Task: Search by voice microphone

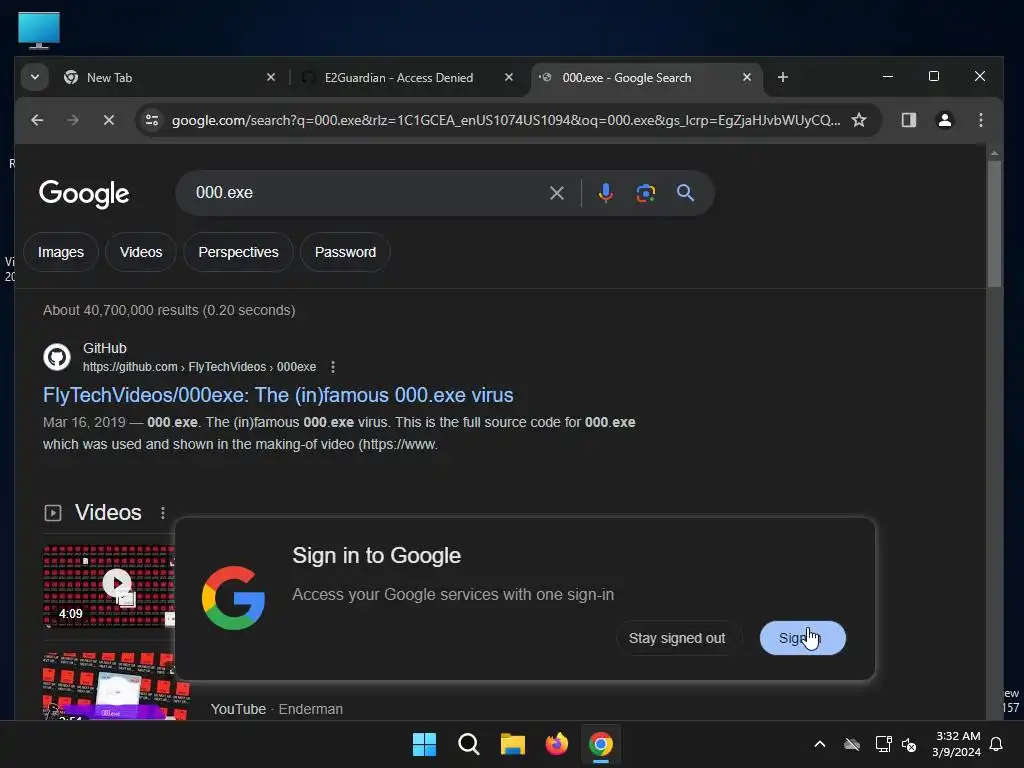Action: (x=605, y=193)
